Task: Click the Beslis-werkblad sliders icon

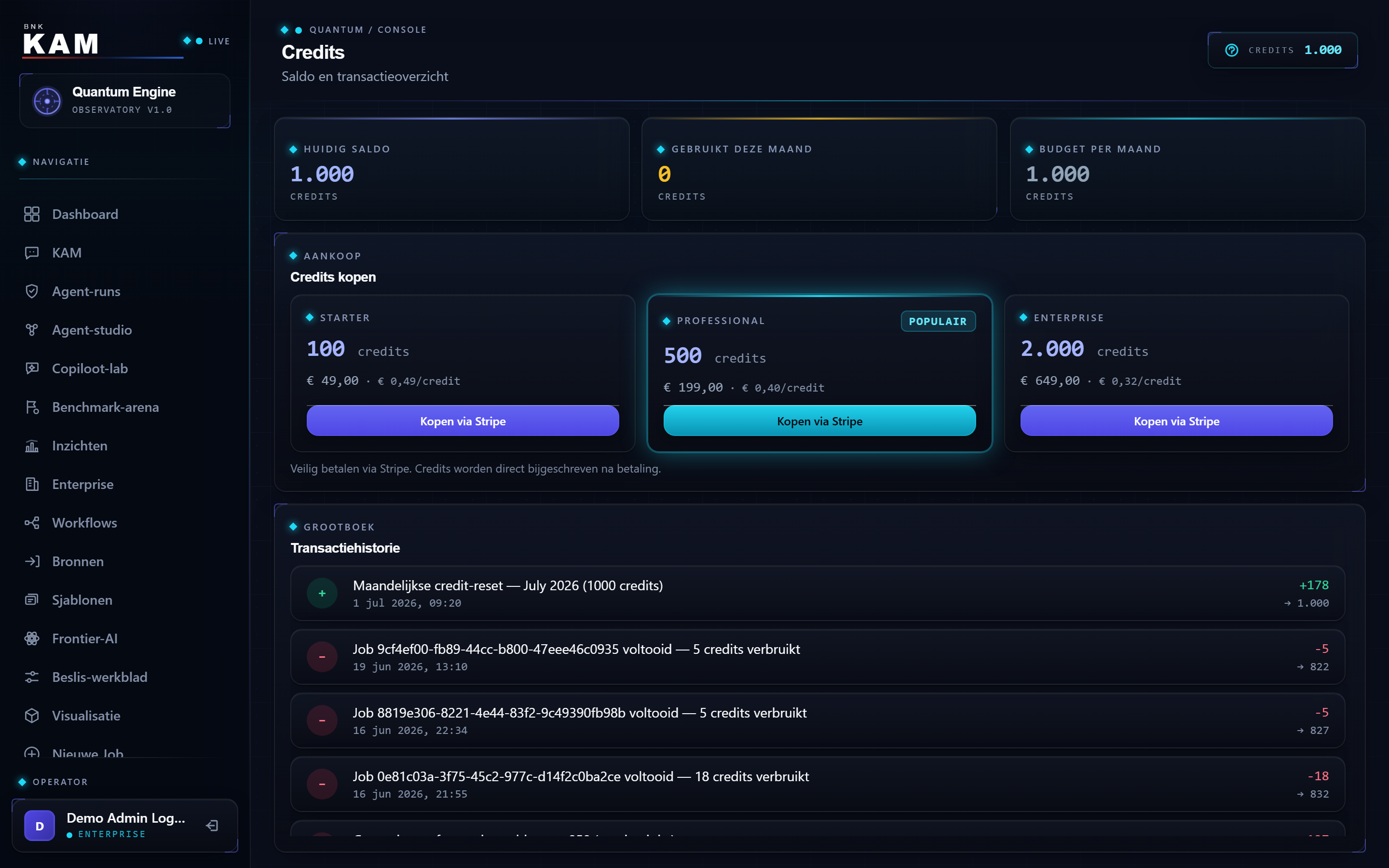Action: point(31,677)
